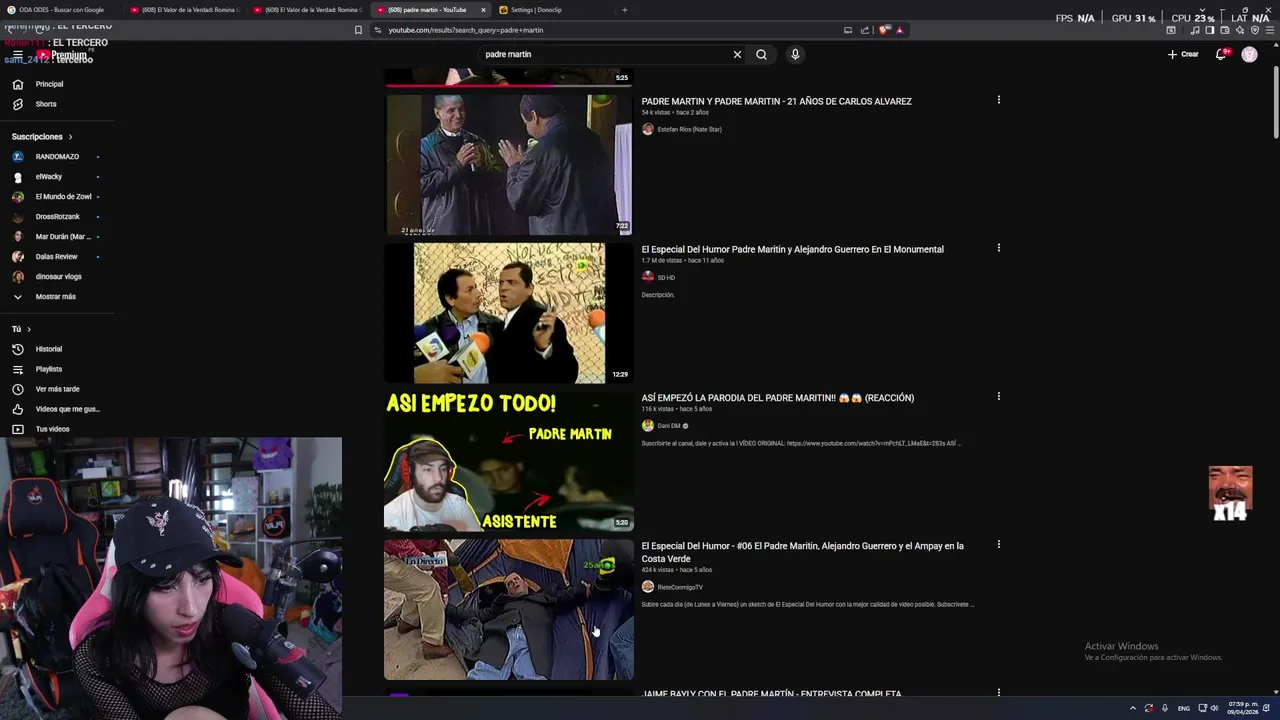Open the media control music-note icon
Screen dimensions: 1280x720
pyautogui.click(x=1194, y=30)
